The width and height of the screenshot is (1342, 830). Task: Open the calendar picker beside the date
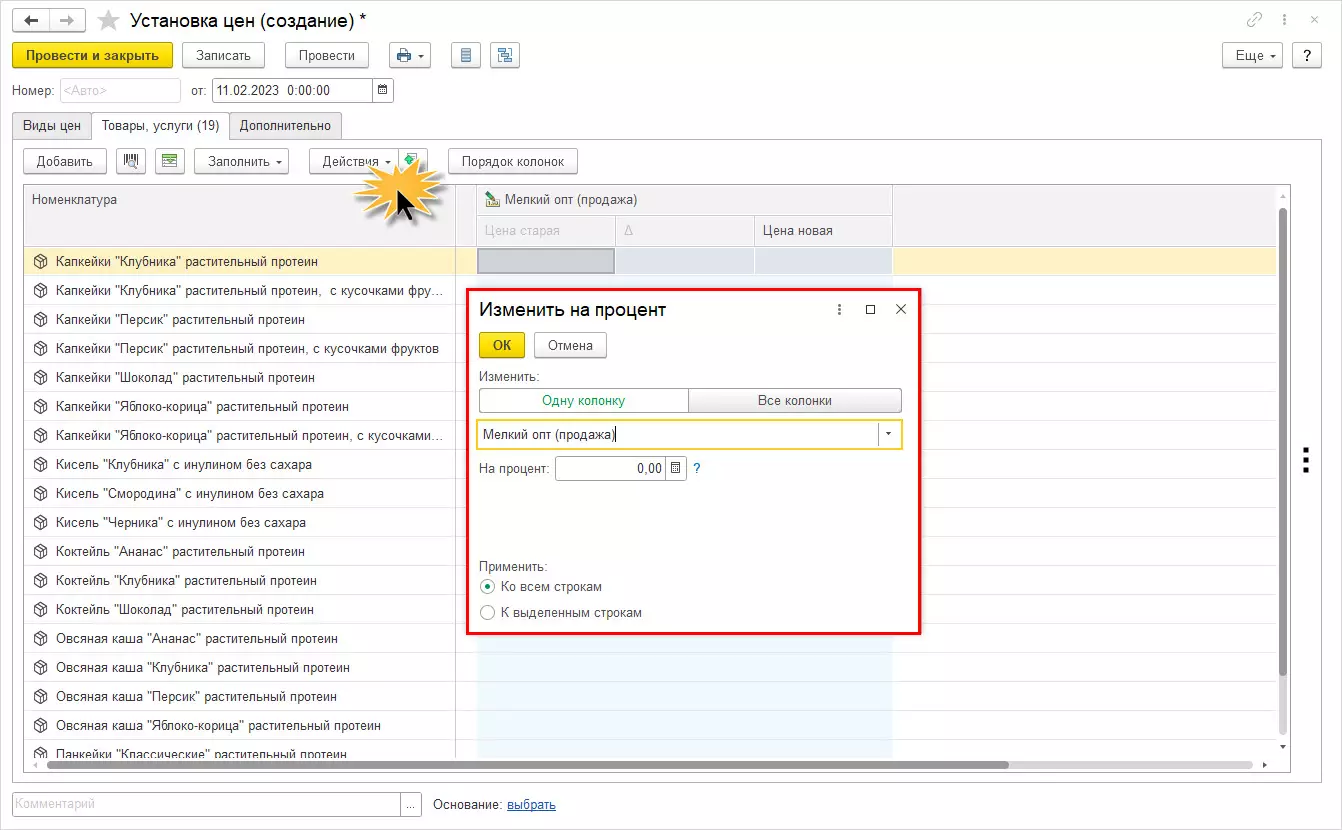point(383,90)
